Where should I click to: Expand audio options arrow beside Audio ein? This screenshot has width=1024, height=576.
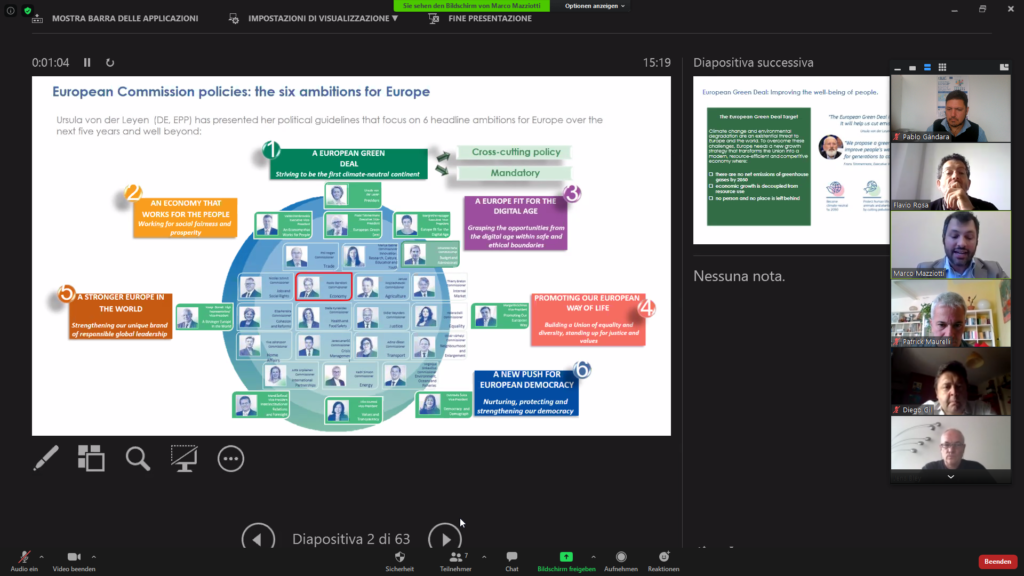tap(43, 556)
